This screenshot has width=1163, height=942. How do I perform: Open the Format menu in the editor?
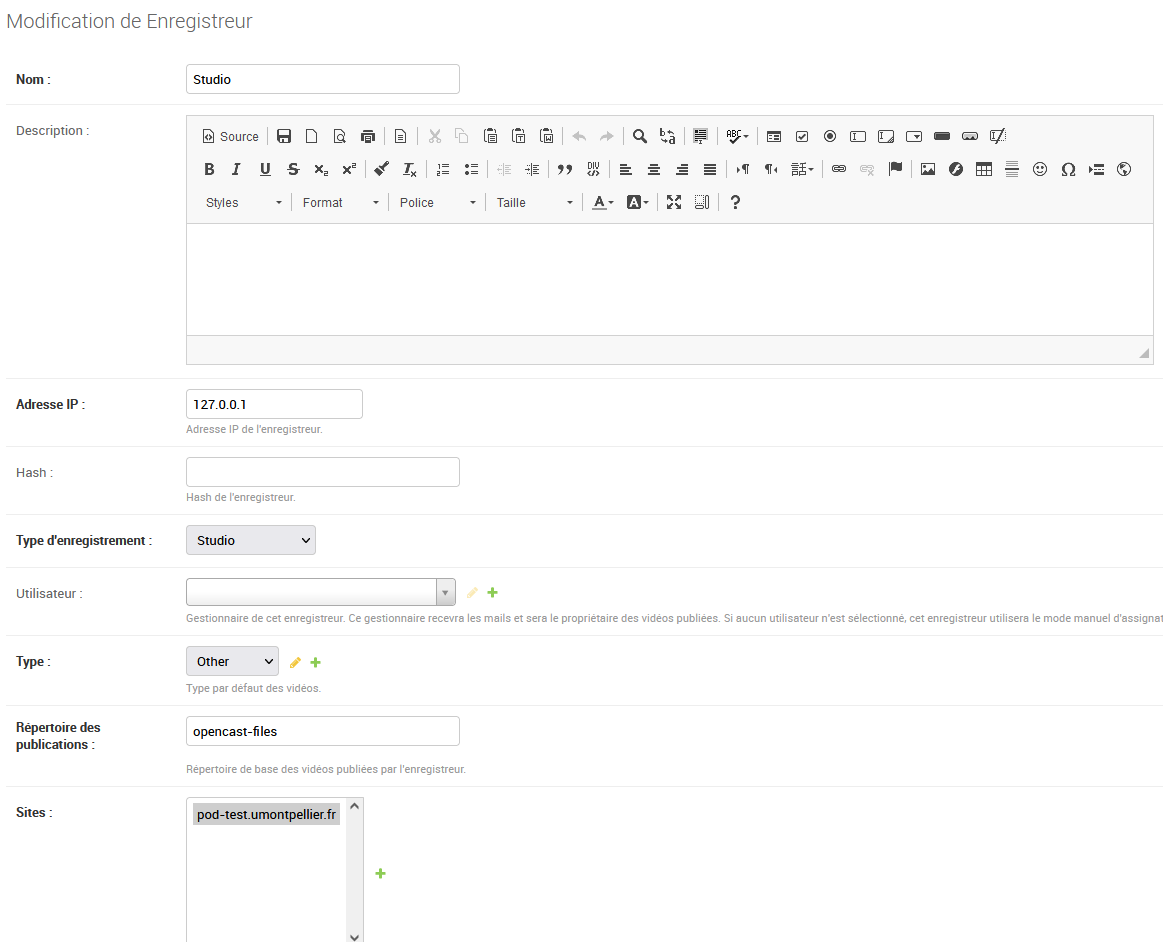pos(340,202)
